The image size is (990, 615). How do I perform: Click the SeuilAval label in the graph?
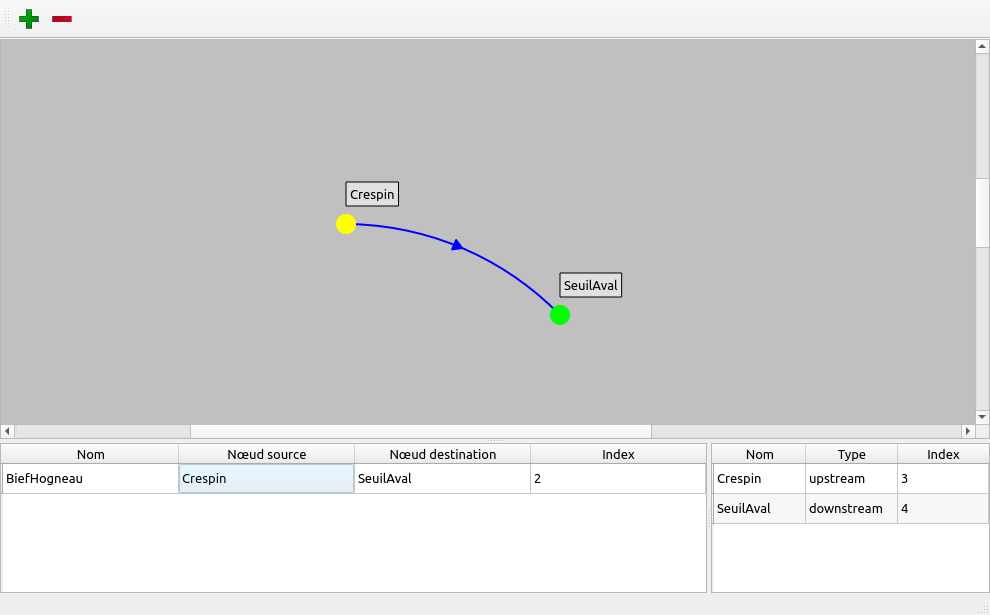click(591, 285)
